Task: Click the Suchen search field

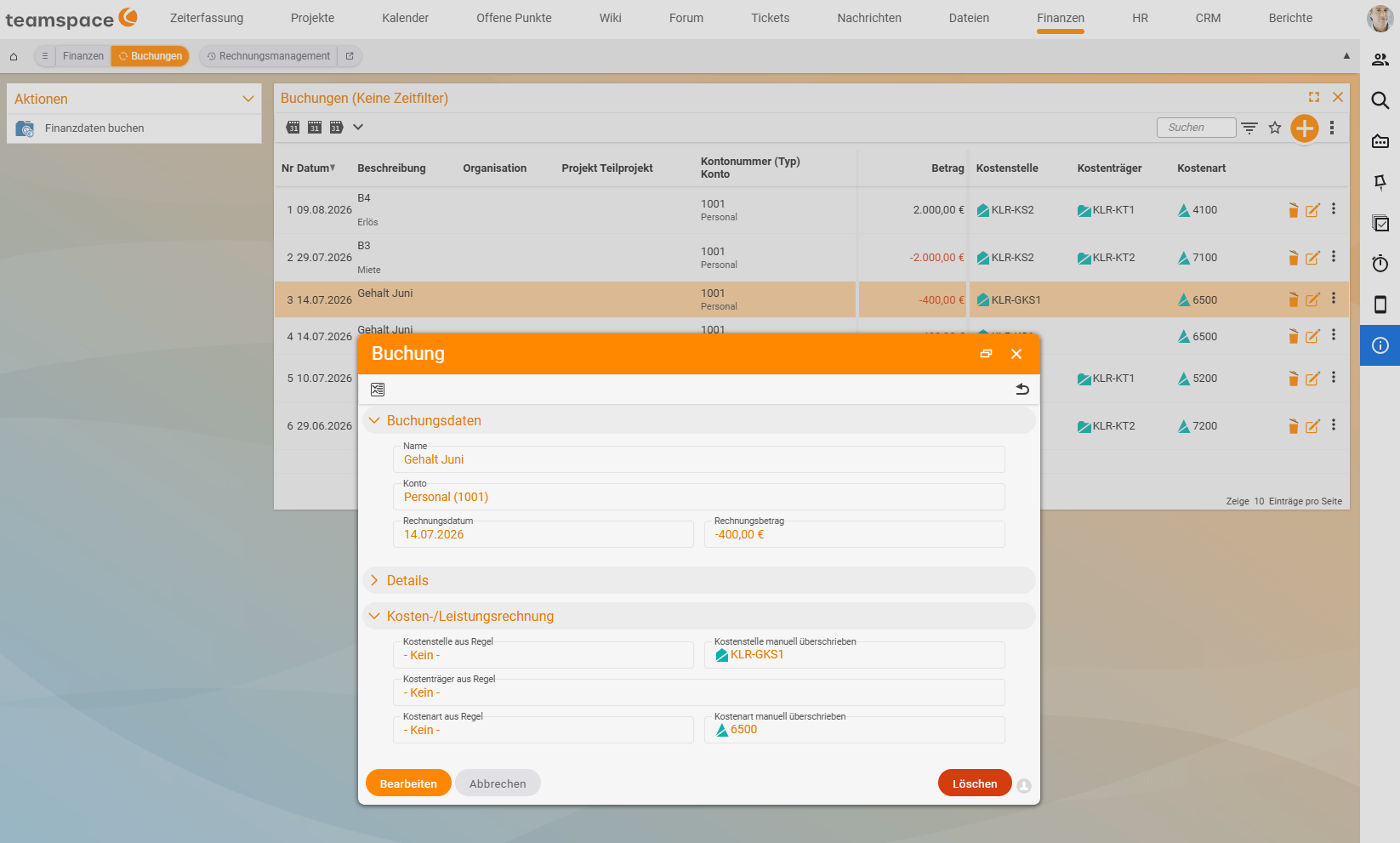Action: [x=1196, y=128]
